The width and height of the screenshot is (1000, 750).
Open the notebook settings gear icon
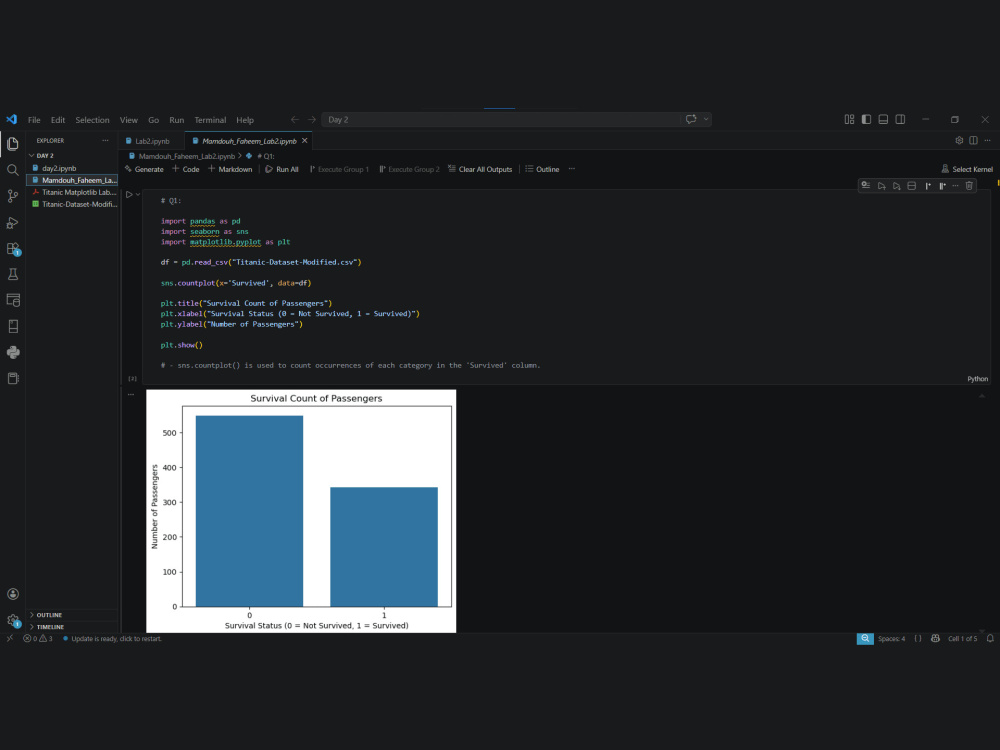pos(959,140)
